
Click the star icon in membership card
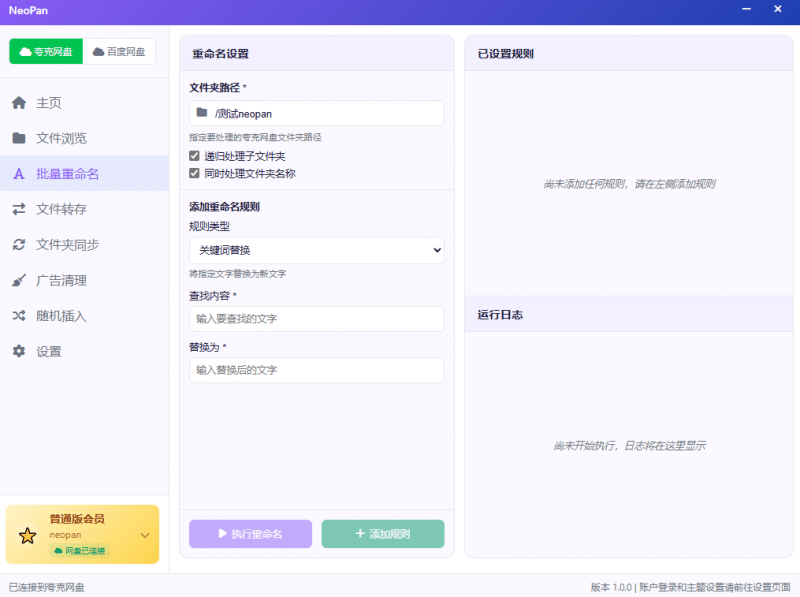tap(27, 535)
